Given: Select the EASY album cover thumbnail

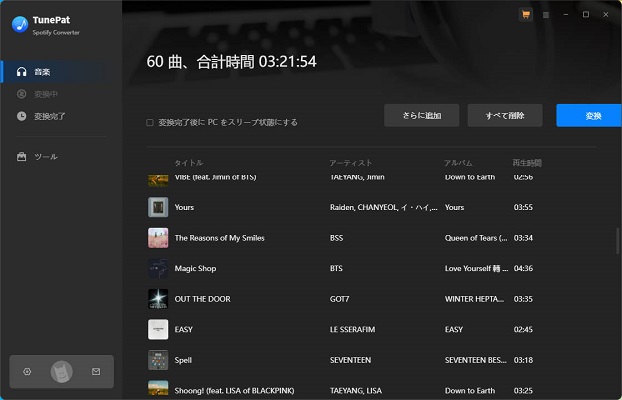Looking at the screenshot, I should click(158, 329).
